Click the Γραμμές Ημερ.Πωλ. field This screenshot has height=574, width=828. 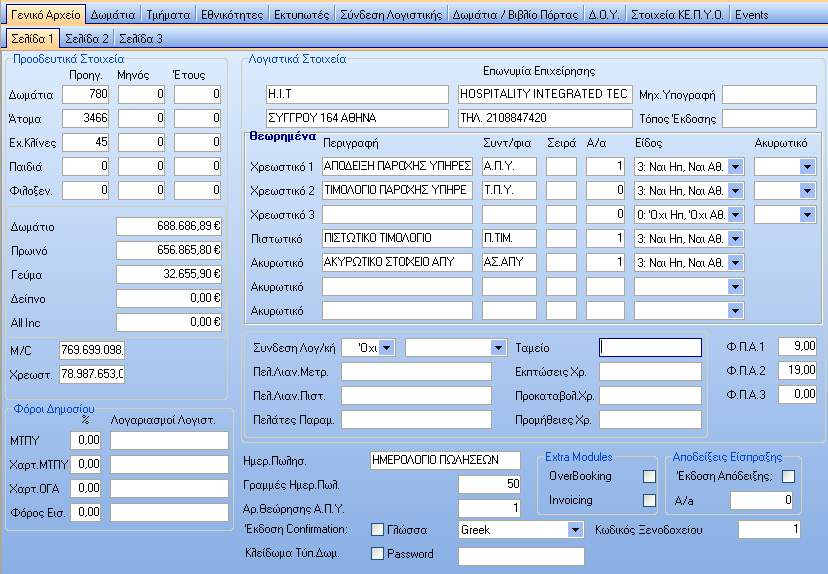(x=490, y=484)
